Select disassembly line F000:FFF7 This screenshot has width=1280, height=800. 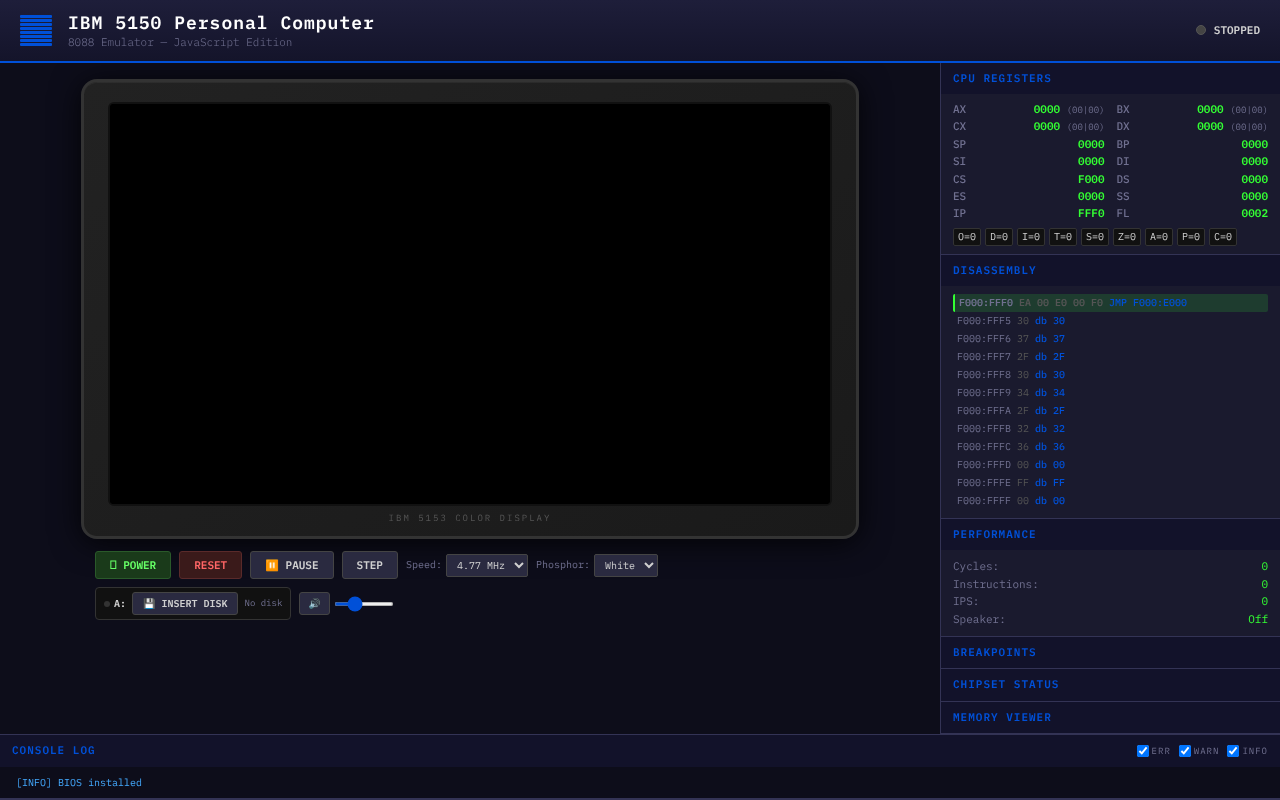pos(1110,357)
